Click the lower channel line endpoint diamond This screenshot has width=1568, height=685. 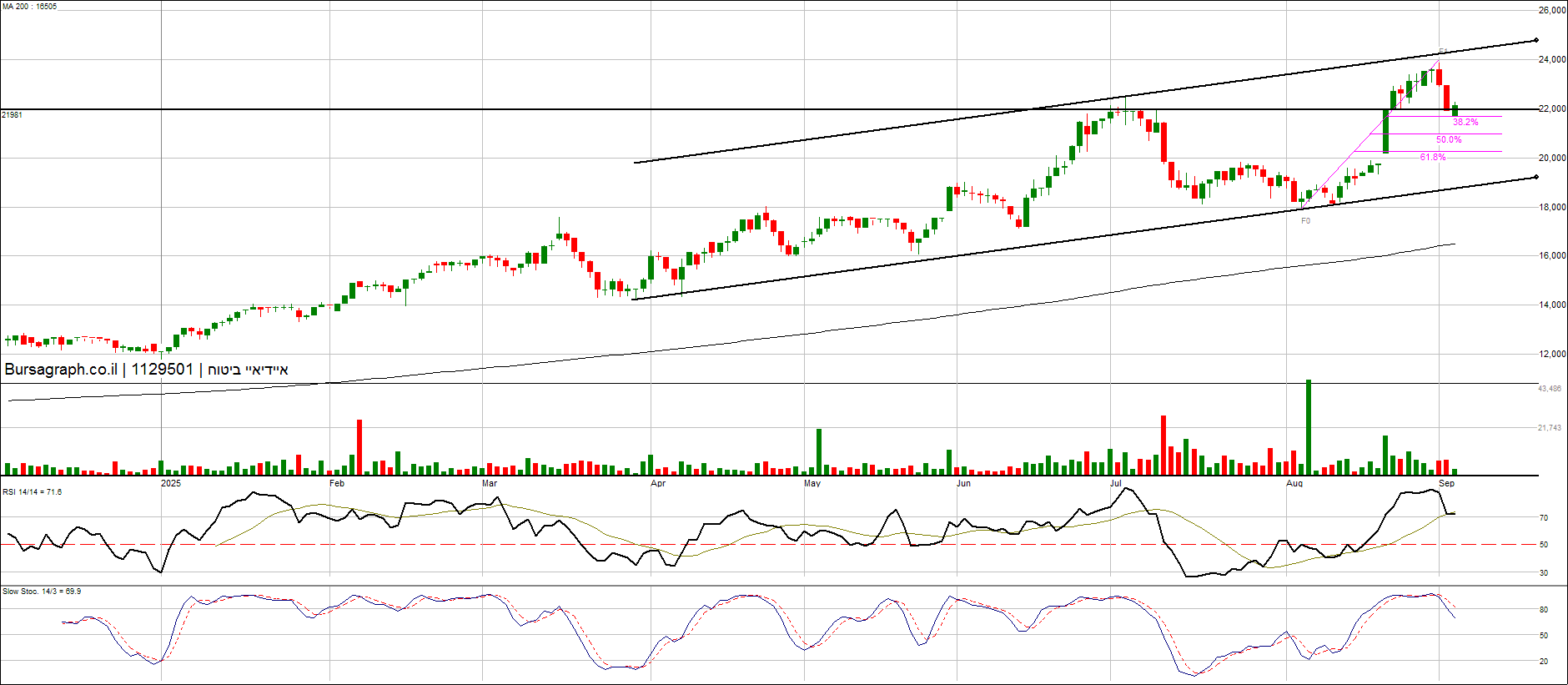pyautogui.click(x=1535, y=177)
